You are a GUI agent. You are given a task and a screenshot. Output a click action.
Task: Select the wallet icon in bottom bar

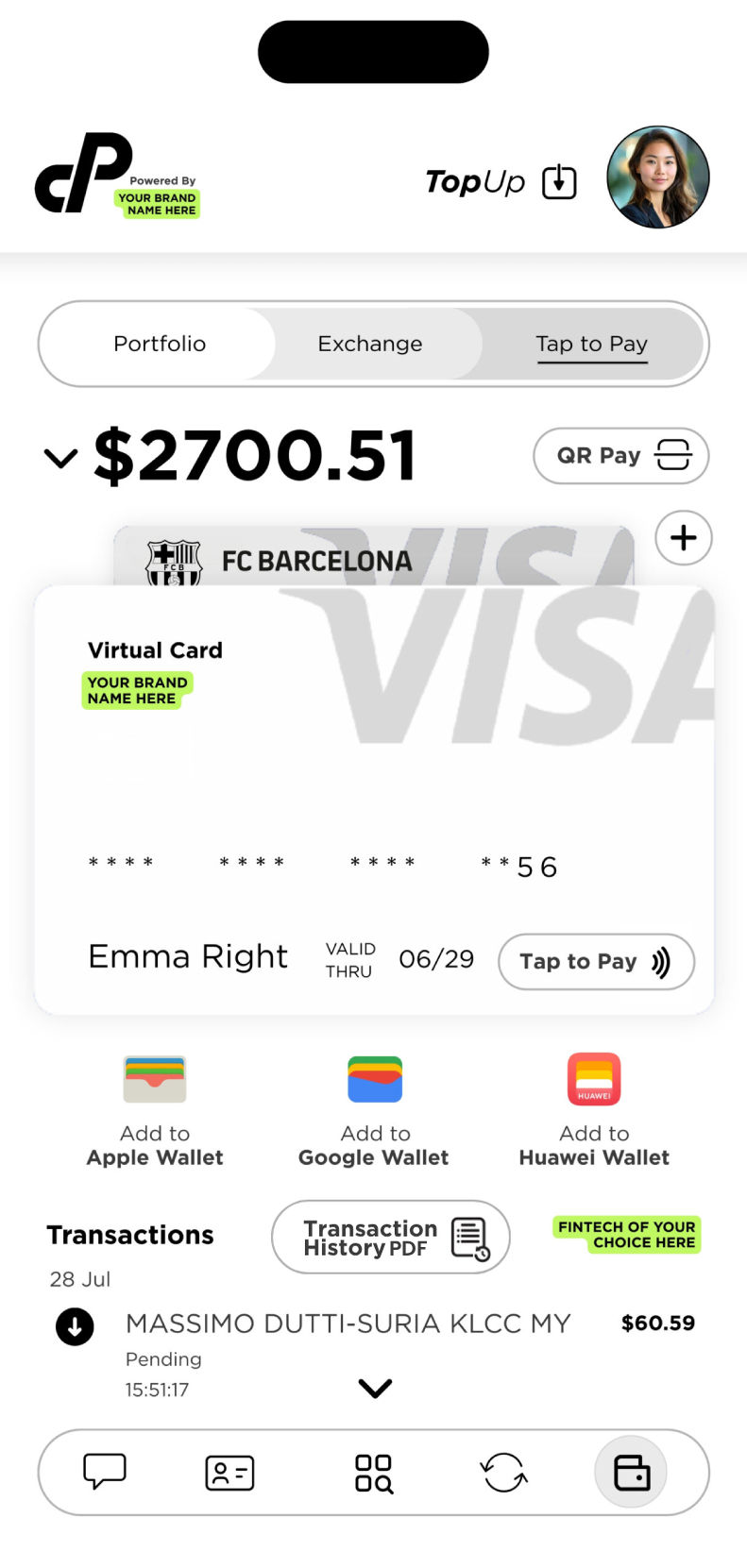coord(632,1472)
